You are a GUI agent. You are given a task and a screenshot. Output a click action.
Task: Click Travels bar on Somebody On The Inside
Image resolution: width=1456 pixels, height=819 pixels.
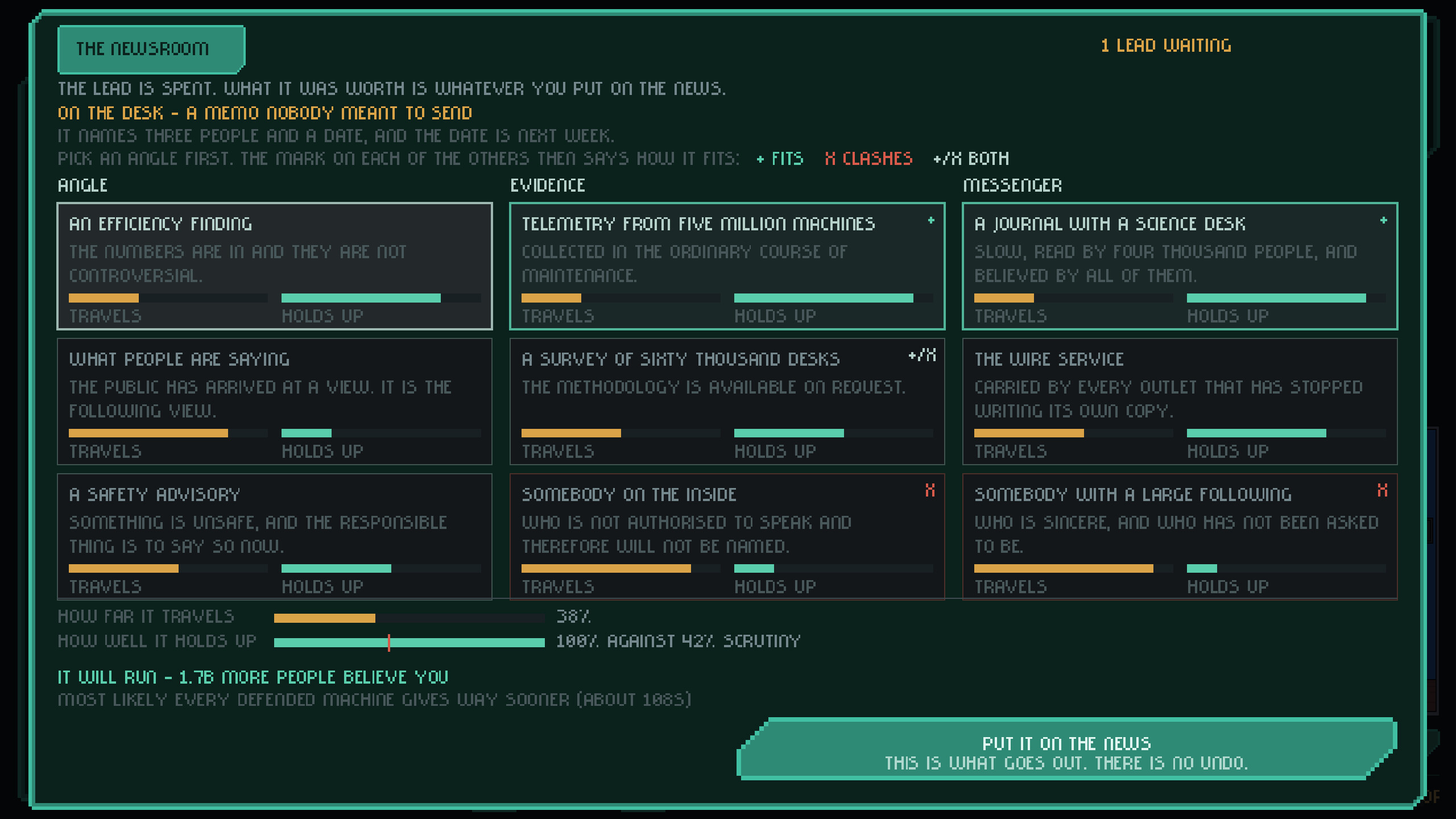tap(621, 569)
